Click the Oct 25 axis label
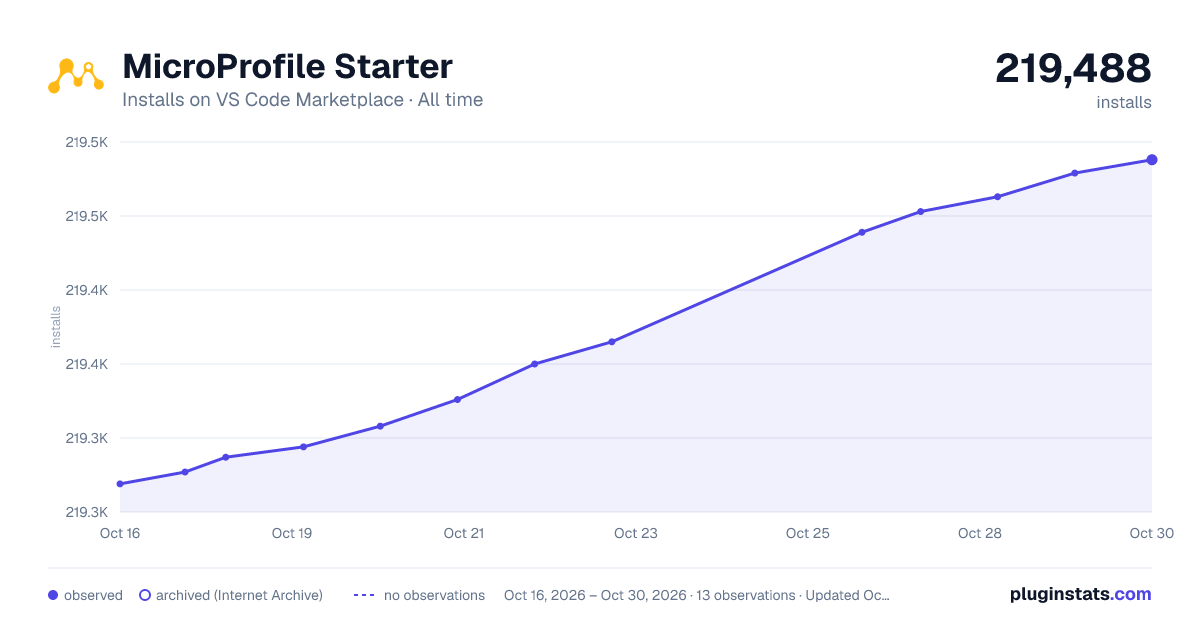The width and height of the screenshot is (1200, 630). [x=808, y=533]
